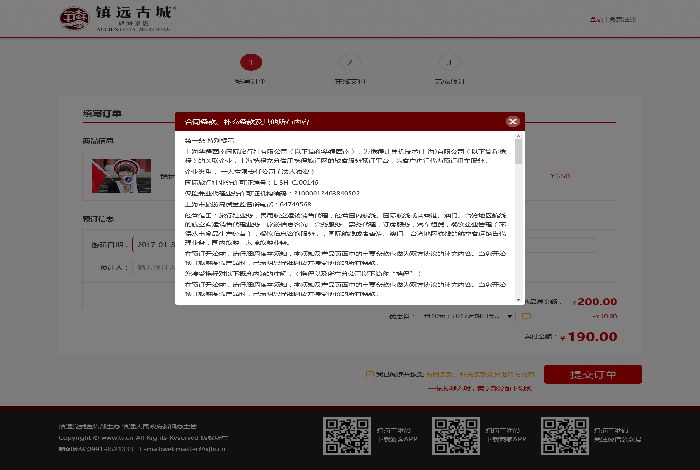Click scroll-down arrow in terms popup

(518, 299)
